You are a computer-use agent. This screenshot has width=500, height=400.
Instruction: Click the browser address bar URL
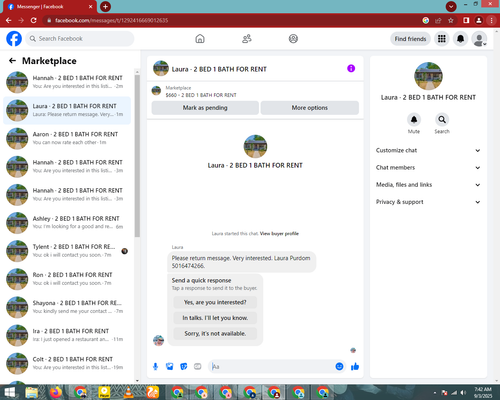coord(111,20)
